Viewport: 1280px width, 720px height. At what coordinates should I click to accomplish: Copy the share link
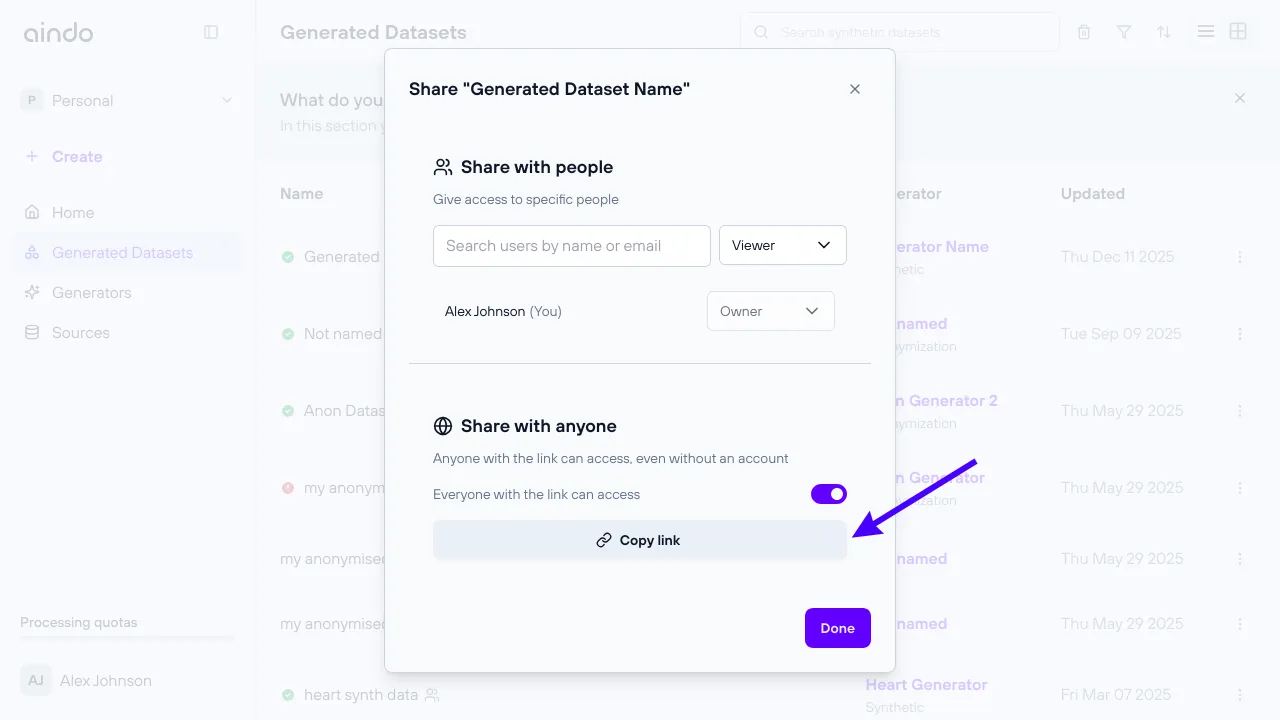point(640,540)
